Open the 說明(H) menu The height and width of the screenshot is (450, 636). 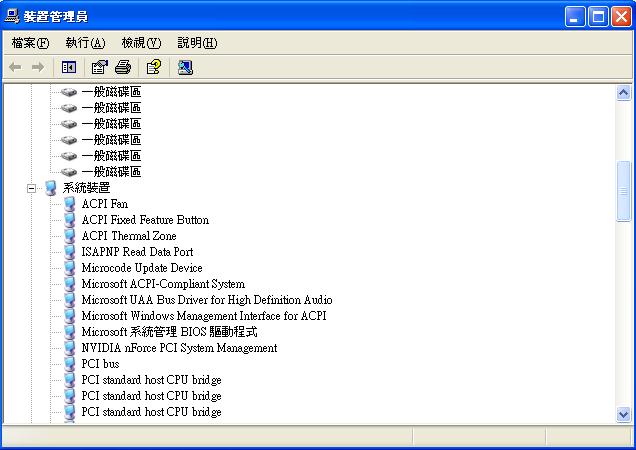click(198, 43)
